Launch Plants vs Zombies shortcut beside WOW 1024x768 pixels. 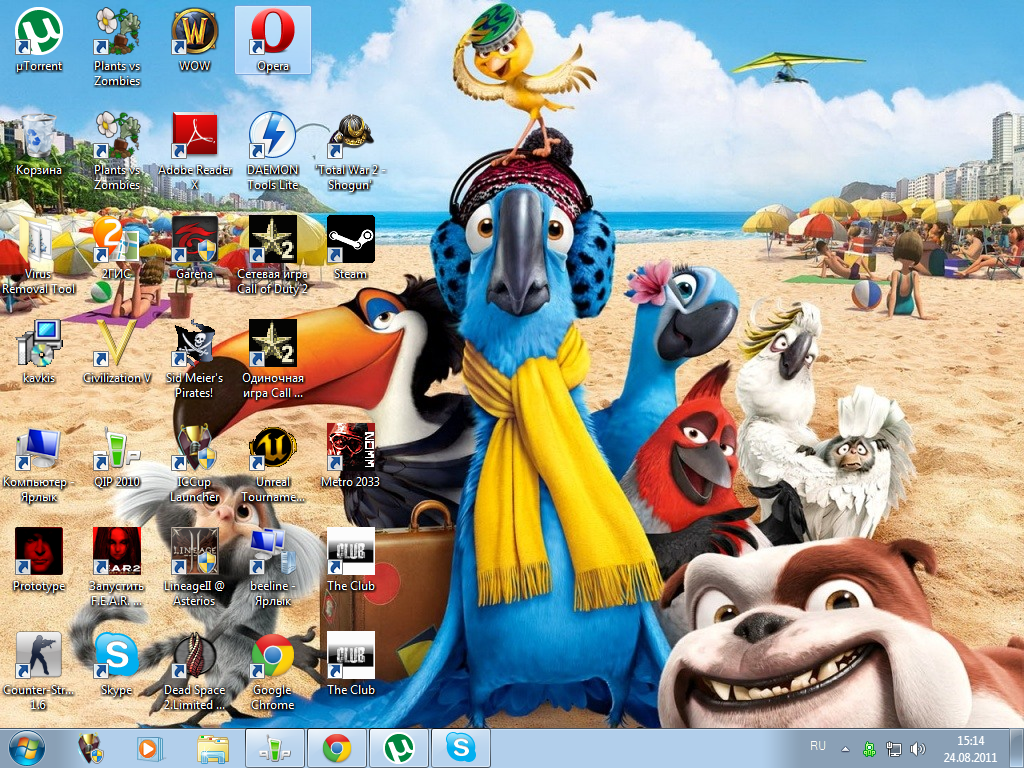click(117, 47)
